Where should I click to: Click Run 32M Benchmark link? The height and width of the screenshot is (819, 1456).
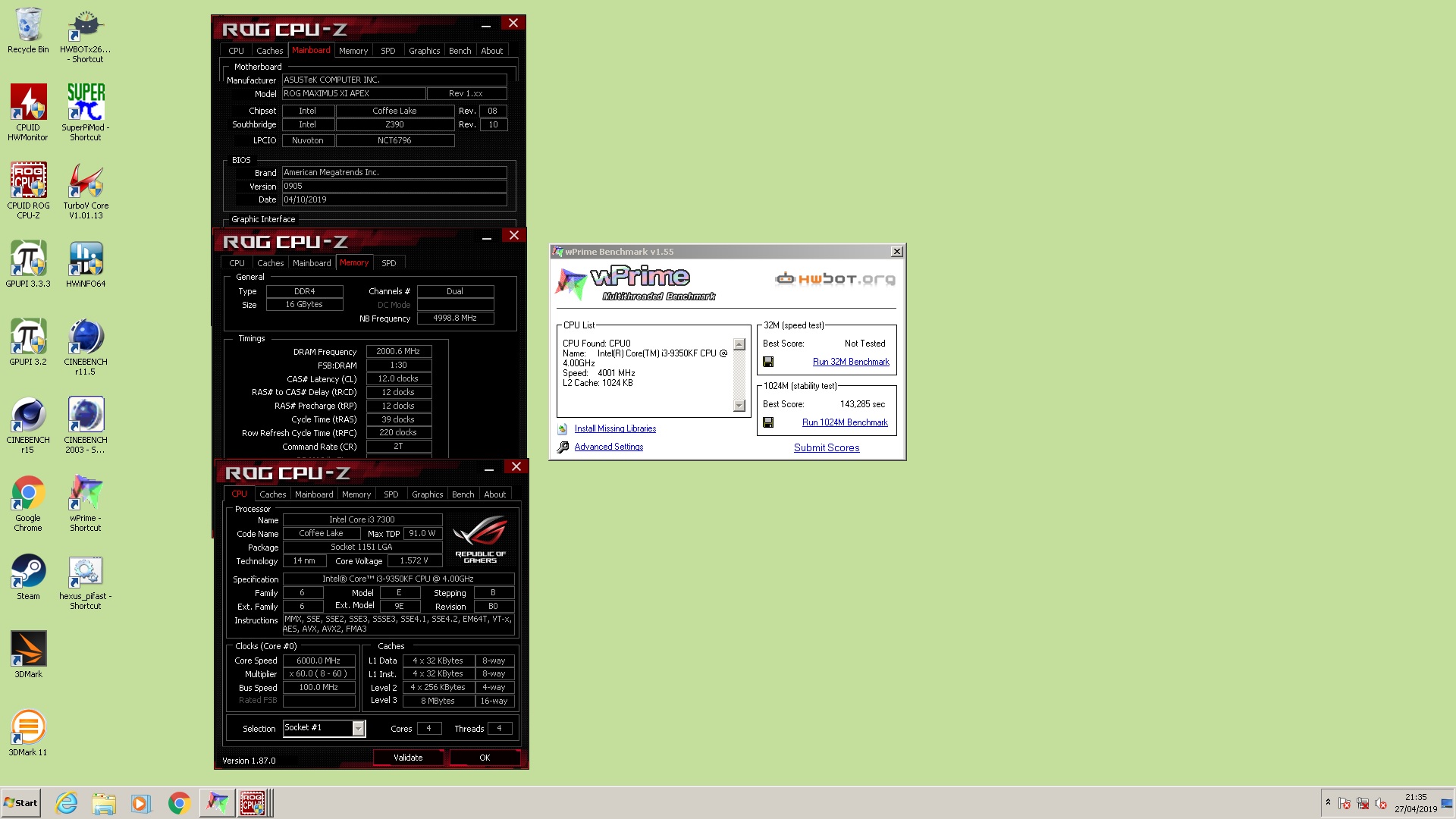(851, 362)
